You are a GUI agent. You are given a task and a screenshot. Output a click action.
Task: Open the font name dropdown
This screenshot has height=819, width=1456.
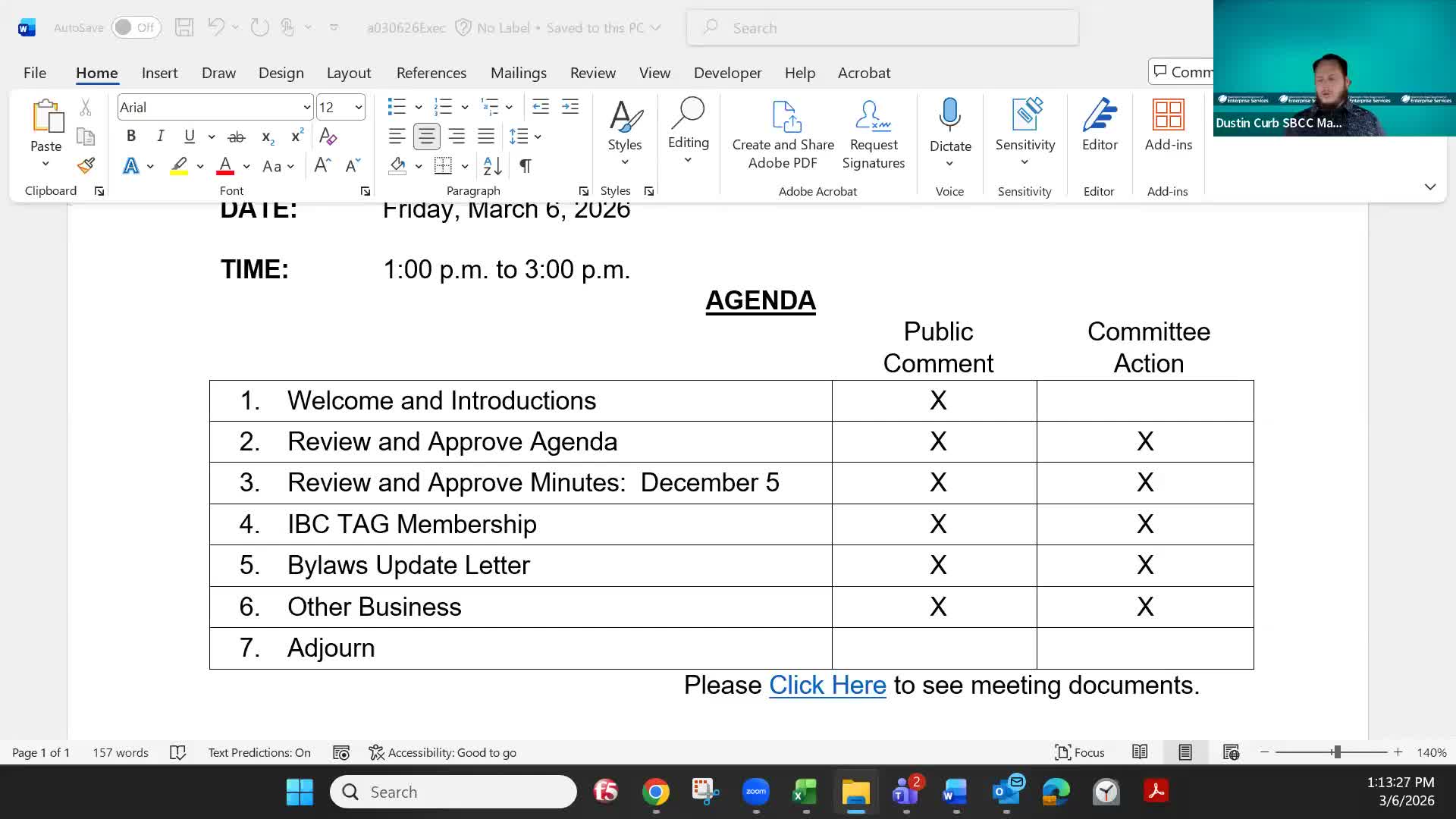306,108
